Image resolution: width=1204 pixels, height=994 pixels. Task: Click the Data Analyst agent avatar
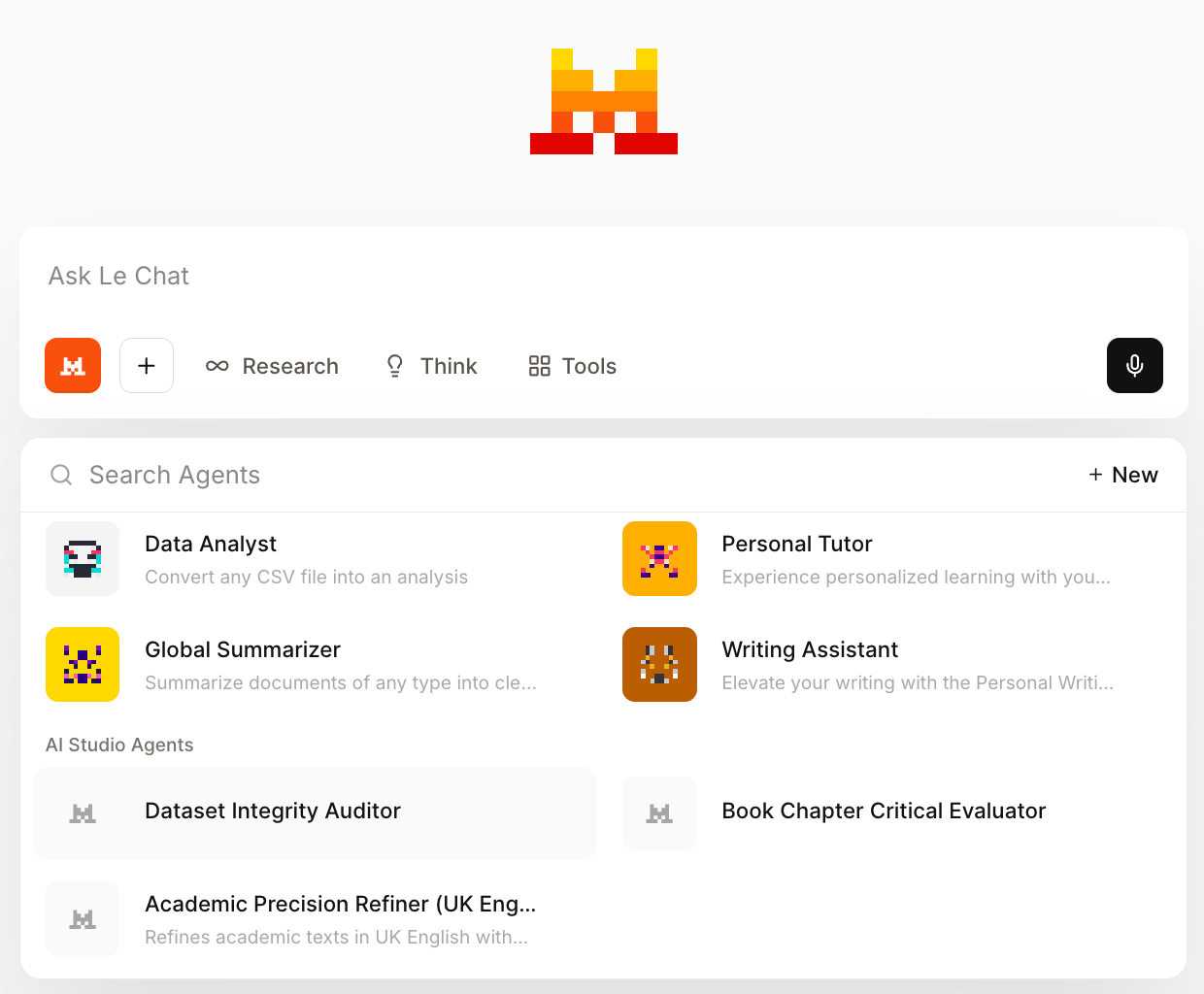coord(83,559)
